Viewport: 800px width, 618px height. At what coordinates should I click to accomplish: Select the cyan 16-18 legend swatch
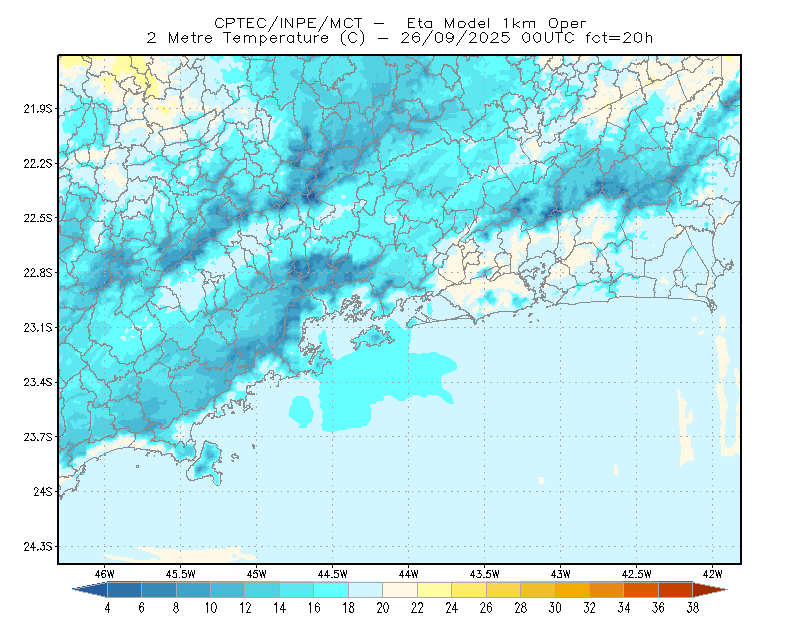pyautogui.click(x=331, y=590)
